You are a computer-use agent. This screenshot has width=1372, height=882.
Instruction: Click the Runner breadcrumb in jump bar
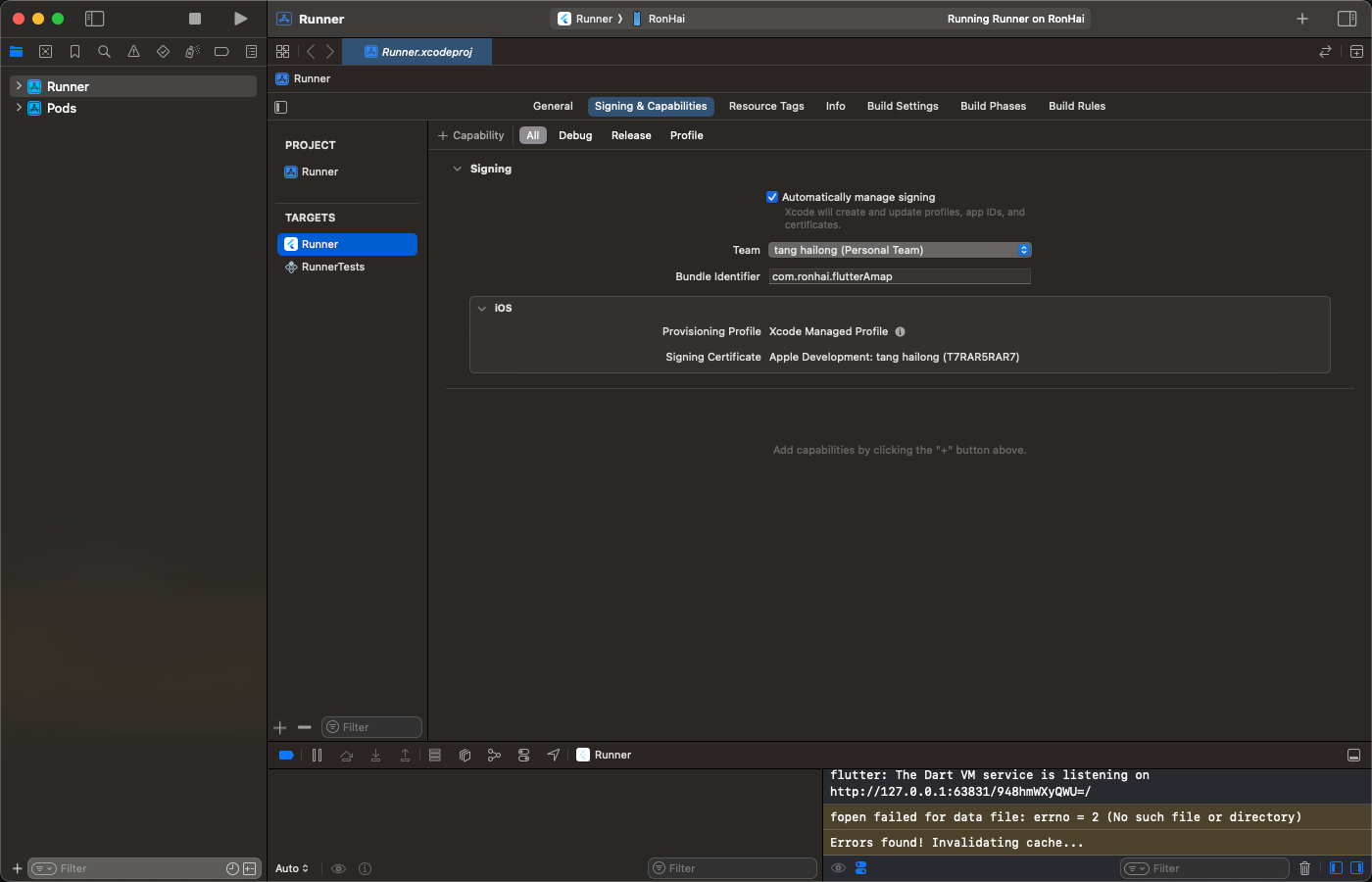click(304, 78)
